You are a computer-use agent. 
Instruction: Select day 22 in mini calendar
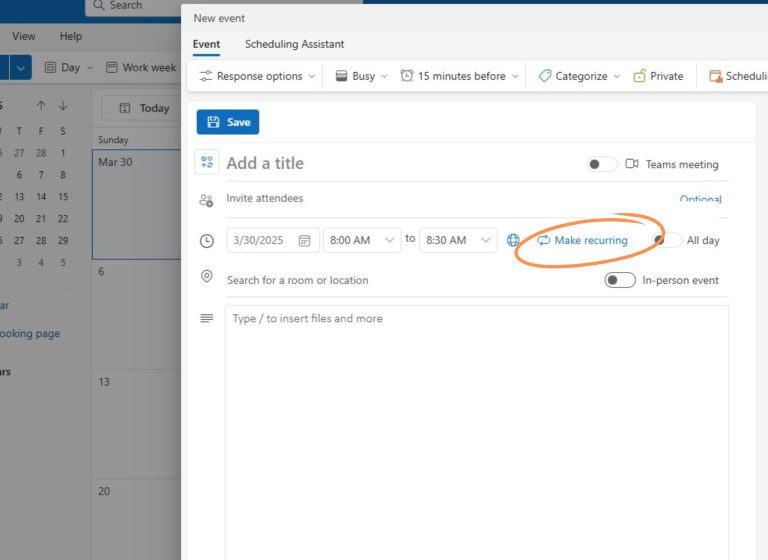coord(63,219)
